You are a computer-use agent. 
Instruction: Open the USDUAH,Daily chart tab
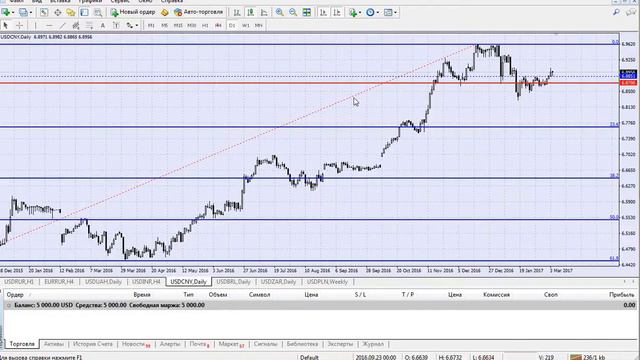pos(103,282)
